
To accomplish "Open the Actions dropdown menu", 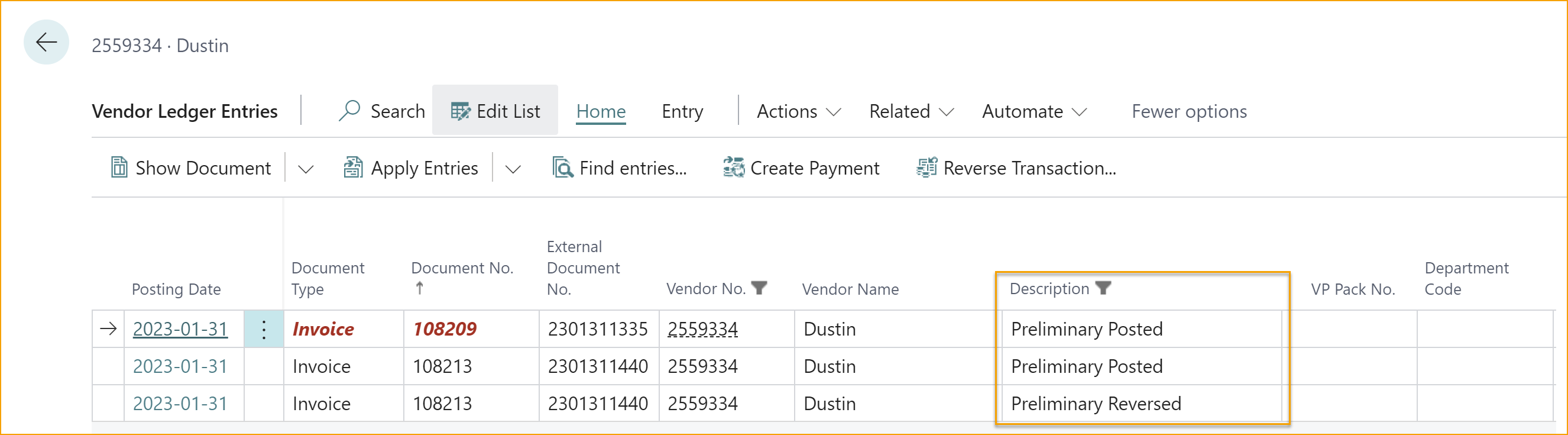I will coord(798,111).
